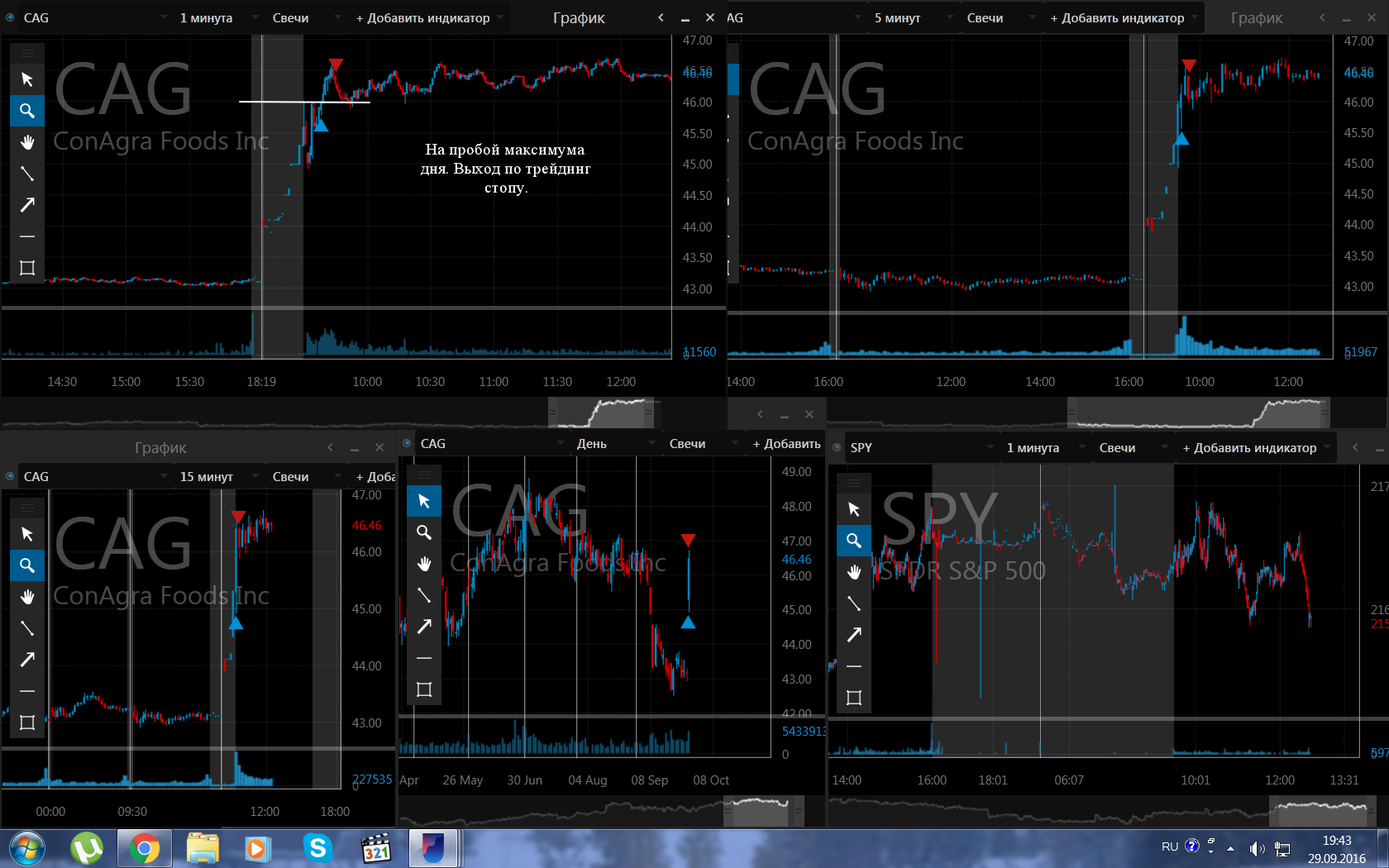This screenshot has height=868, width=1389.
Task: Choose the horizontal line tool in the top-left CAG chart
Action: (27, 236)
